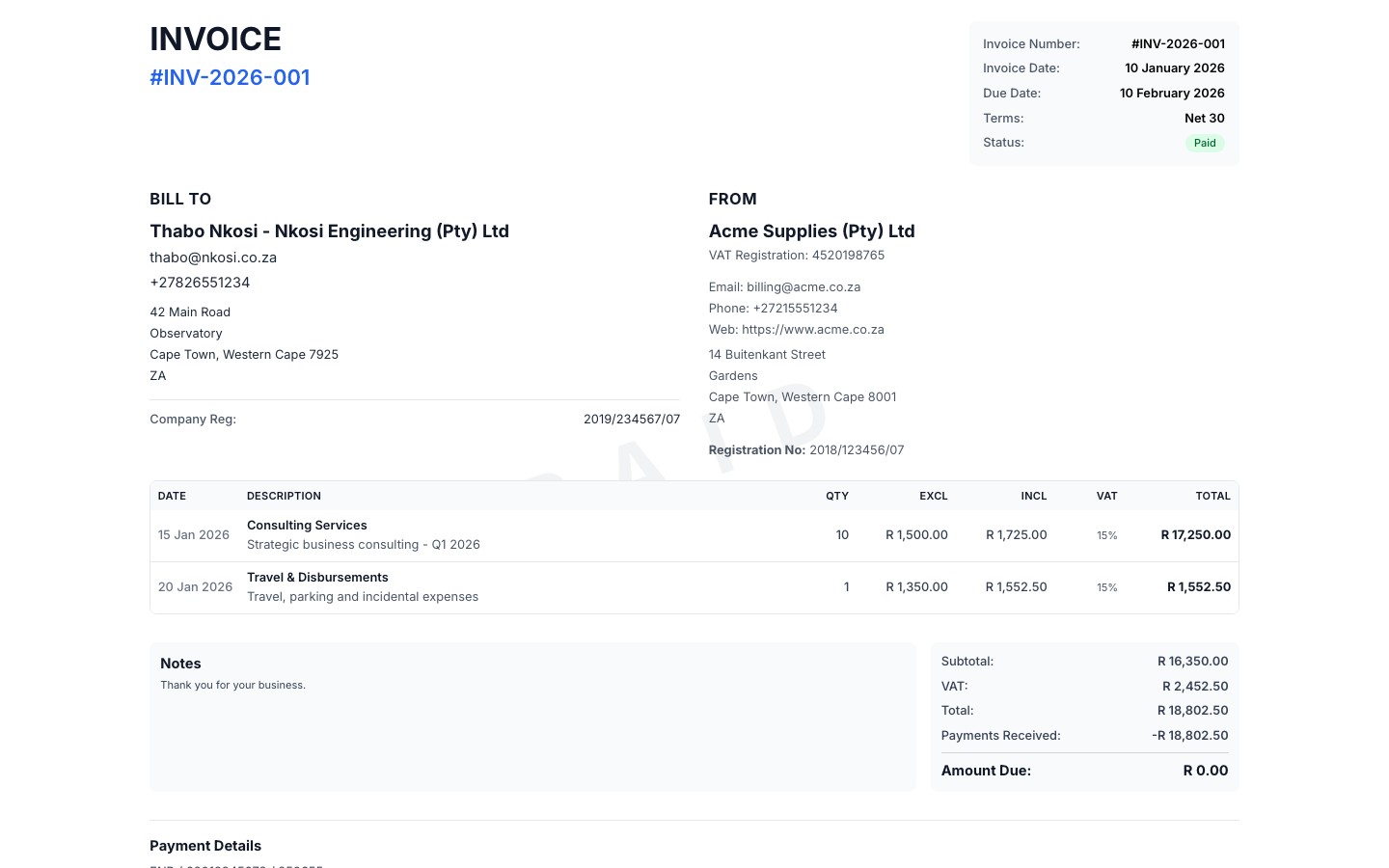Open the https://www.acme.co.za website link
The image size is (1389, 868).
(813, 329)
